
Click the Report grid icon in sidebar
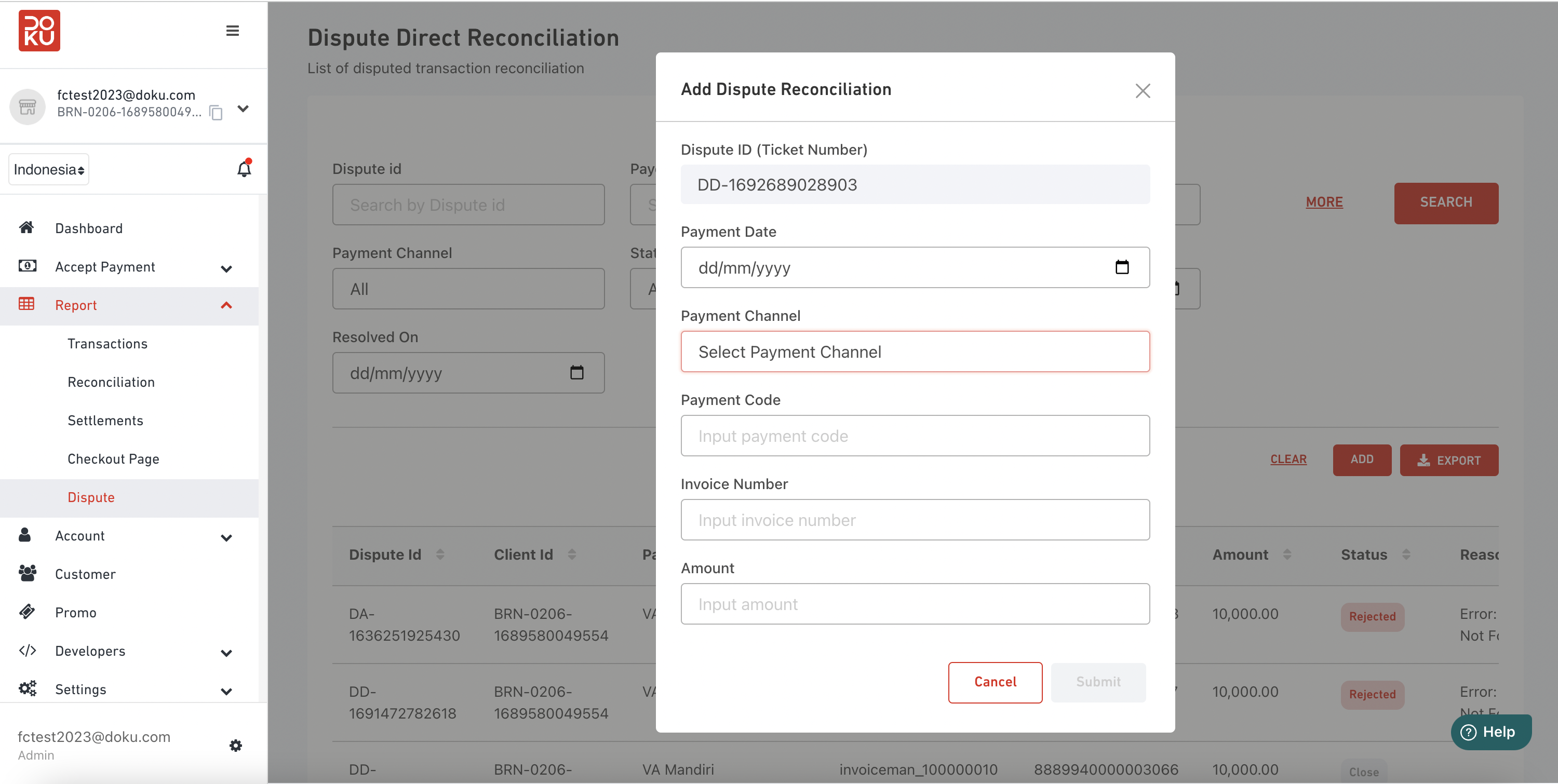[x=27, y=305]
